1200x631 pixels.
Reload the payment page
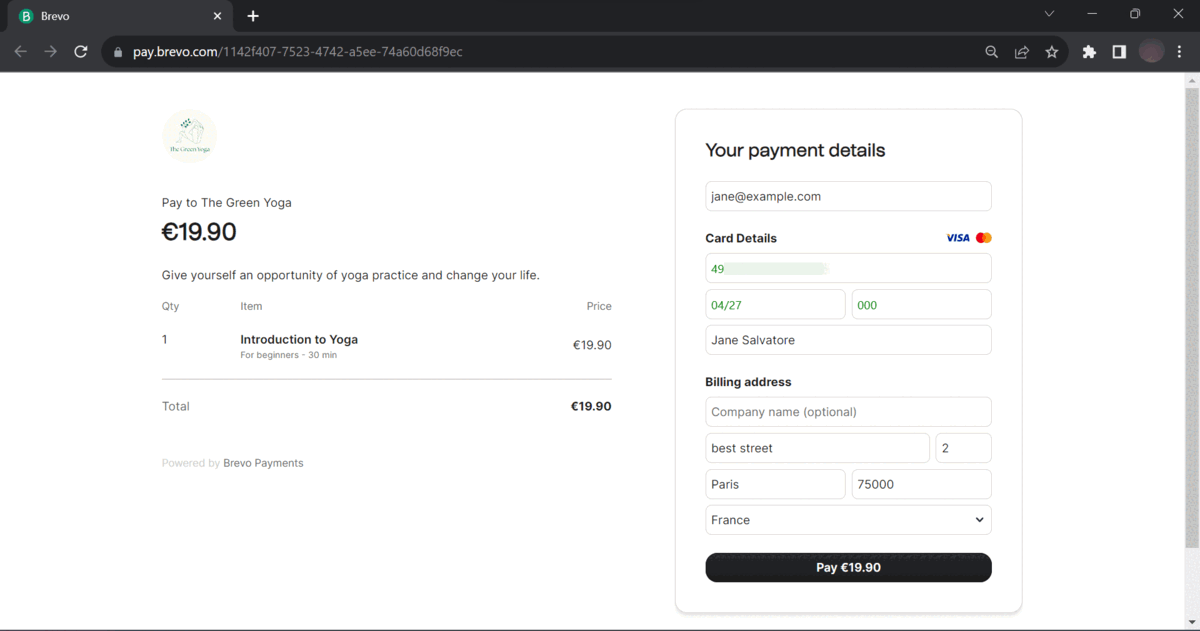click(80, 51)
